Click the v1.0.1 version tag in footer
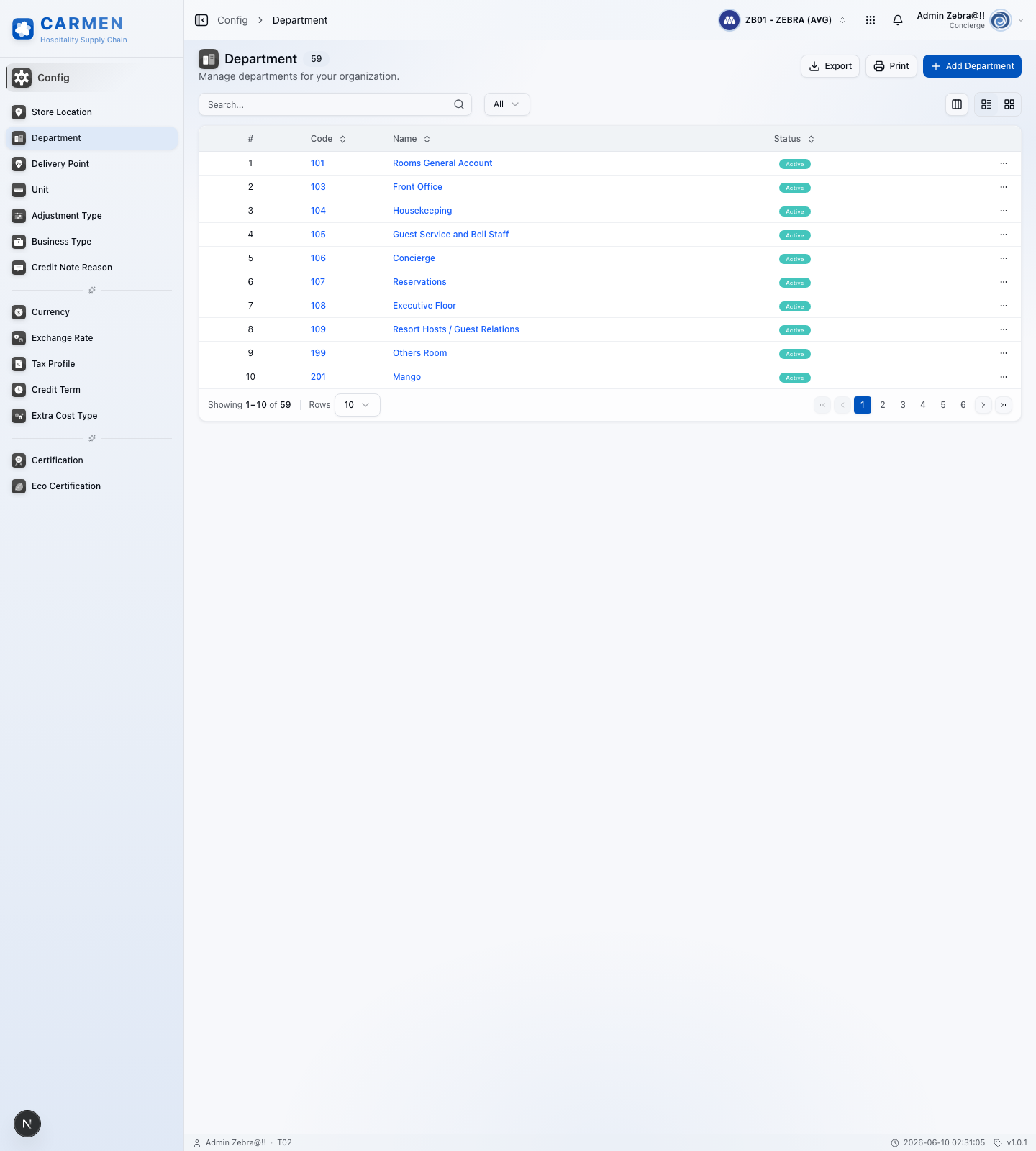1036x1151 pixels. [x=1010, y=1142]
